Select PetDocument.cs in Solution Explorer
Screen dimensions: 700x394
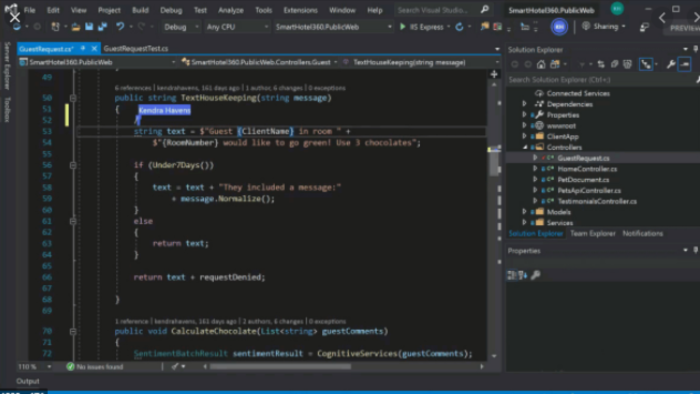(x=583, y=179)
